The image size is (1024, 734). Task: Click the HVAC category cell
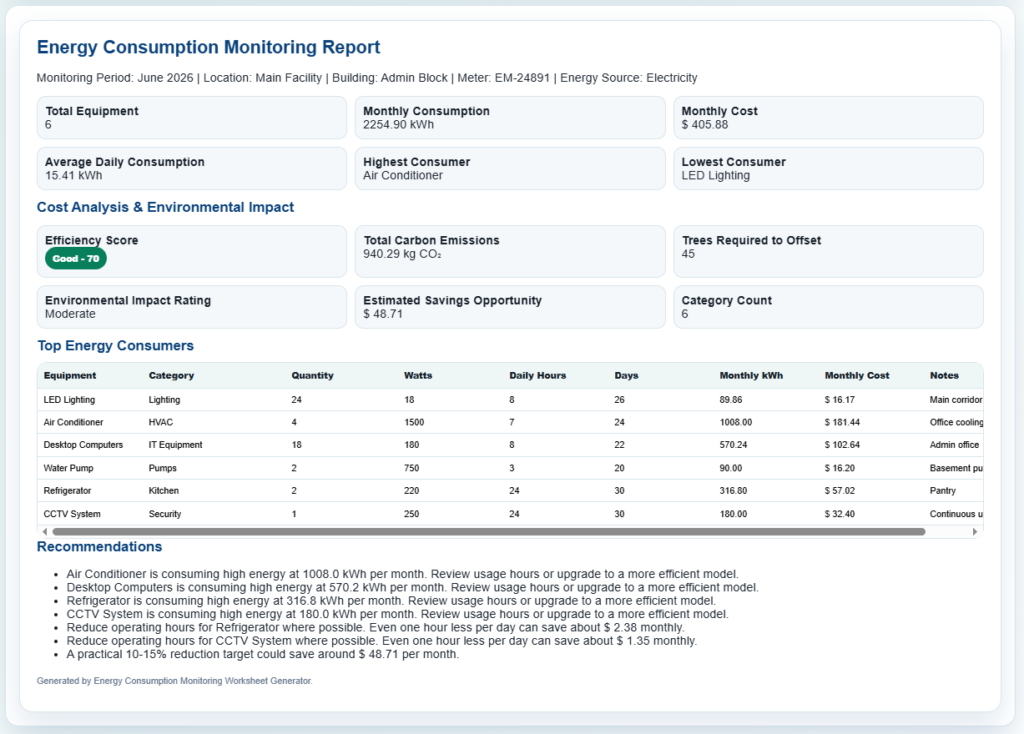click(161, 423)
